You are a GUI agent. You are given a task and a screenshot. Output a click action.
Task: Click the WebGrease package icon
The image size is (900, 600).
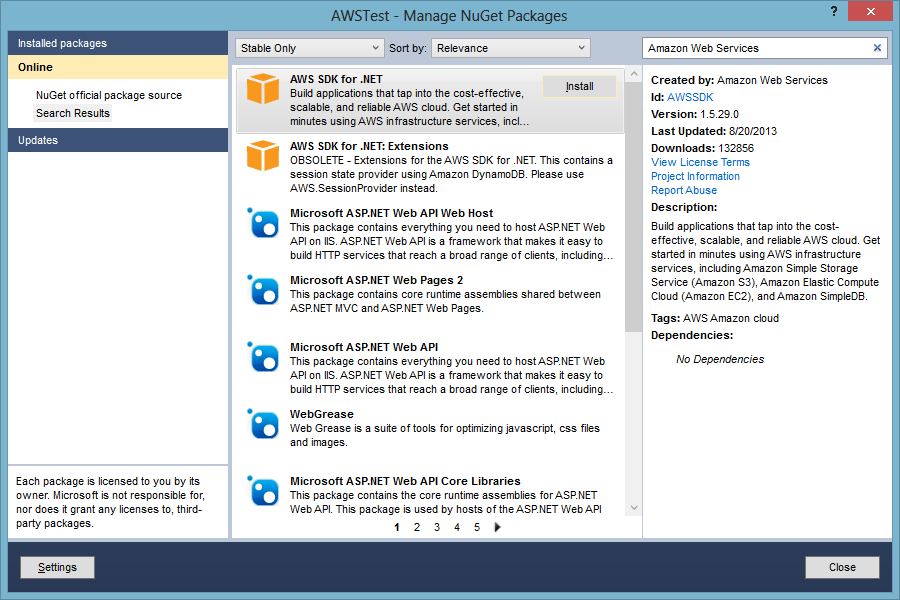coord(263,424)
